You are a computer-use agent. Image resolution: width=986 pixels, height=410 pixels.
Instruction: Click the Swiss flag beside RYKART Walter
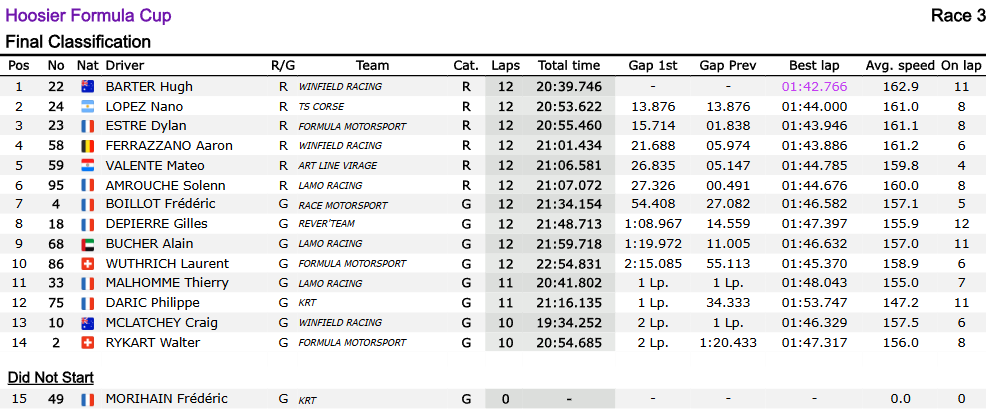tap(88, 343)
